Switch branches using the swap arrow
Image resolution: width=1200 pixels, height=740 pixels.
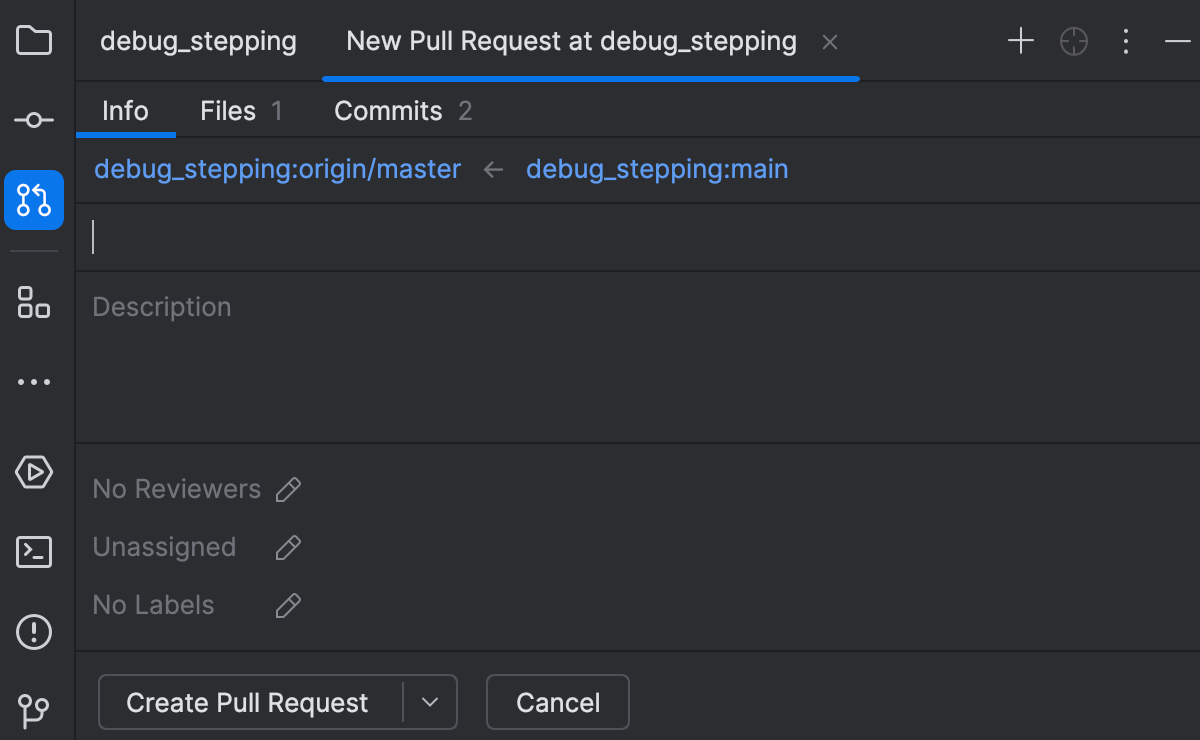(492, 169)
